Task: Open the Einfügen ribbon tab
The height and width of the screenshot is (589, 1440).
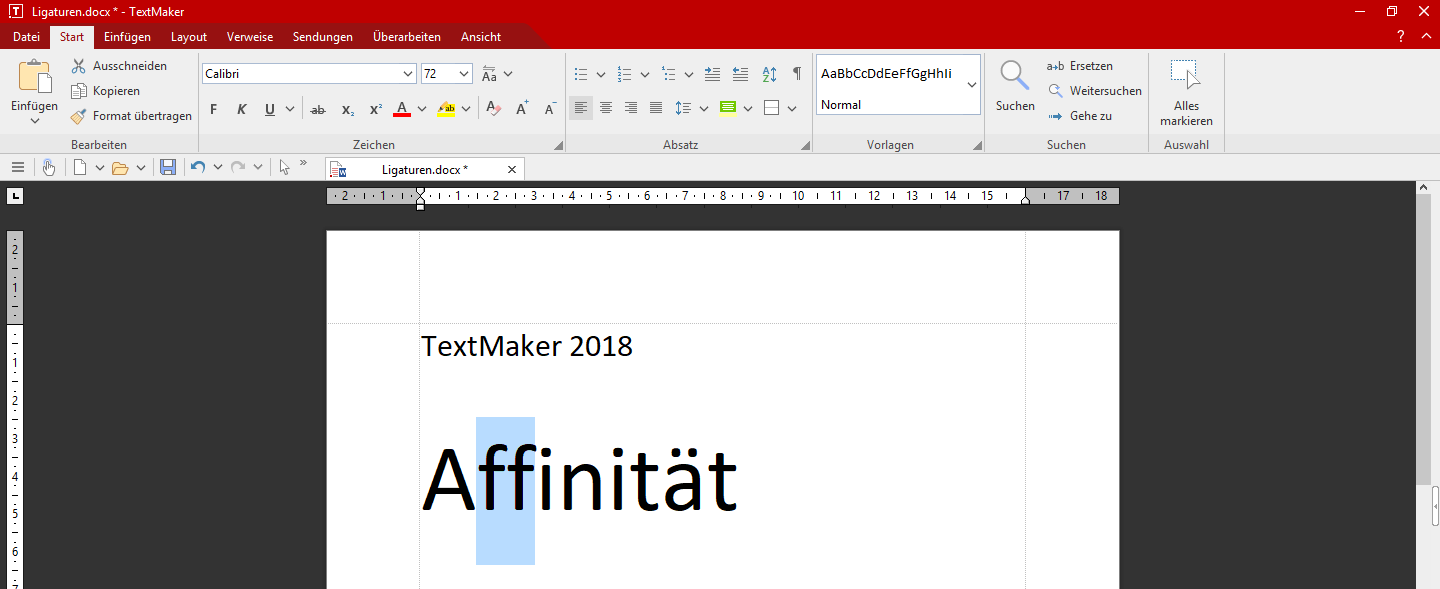Action: pos(127,37)
